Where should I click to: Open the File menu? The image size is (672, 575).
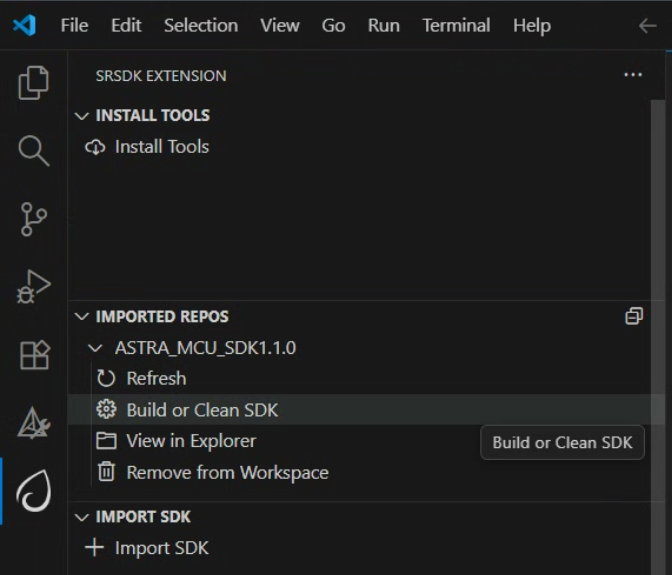click(74, 26)
